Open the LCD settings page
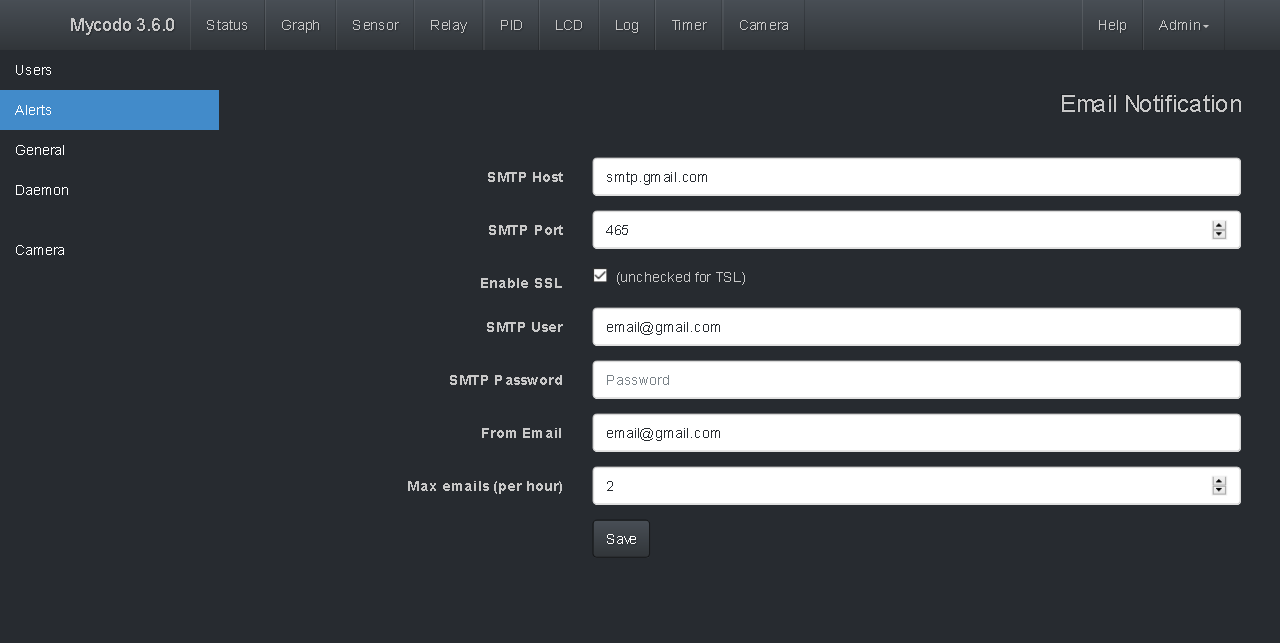This screenshot has height=643, width=1280. click(x=568, y=25)
